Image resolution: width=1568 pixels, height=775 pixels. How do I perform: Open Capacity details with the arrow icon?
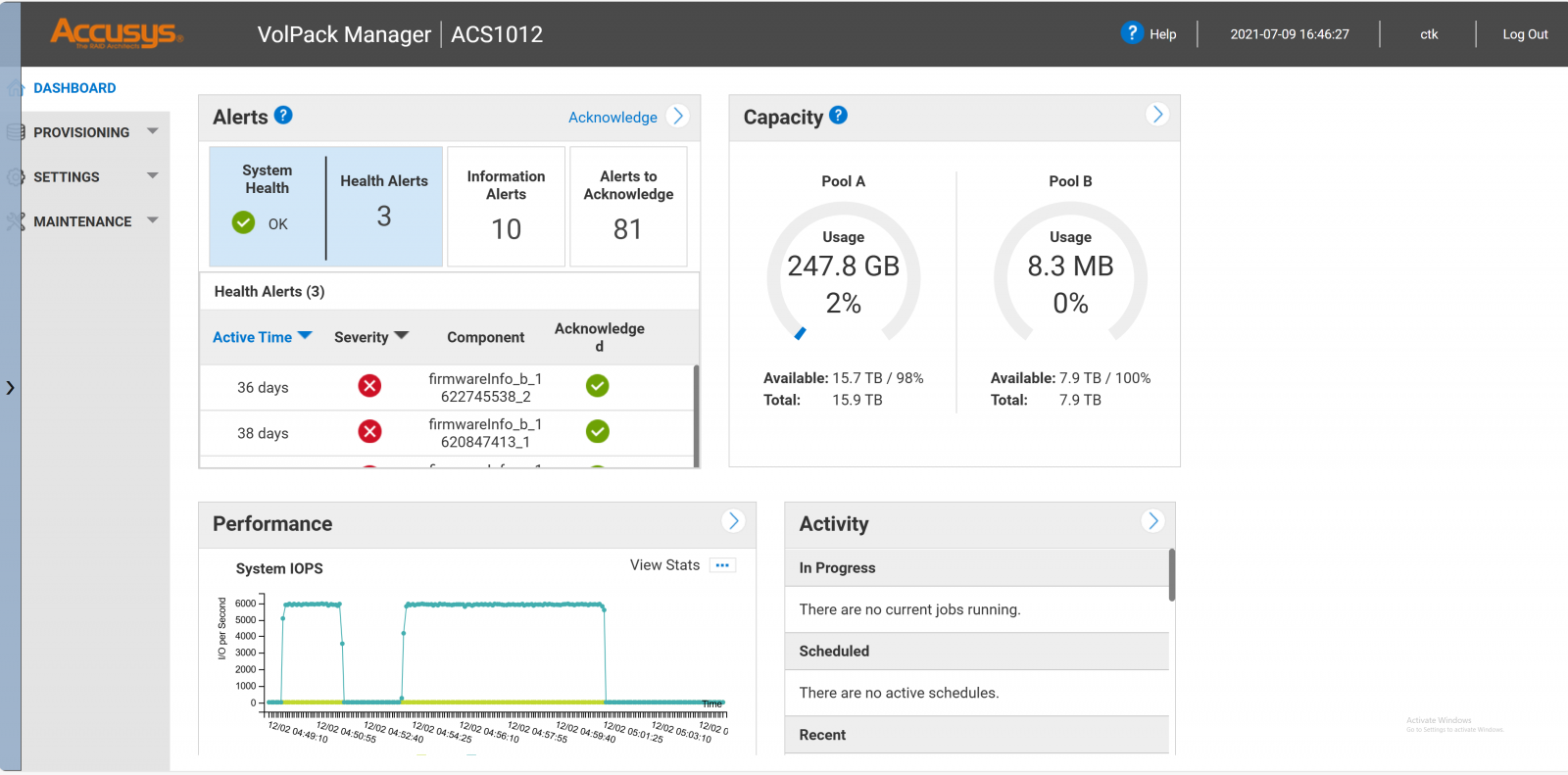(x=1156, y=115)
